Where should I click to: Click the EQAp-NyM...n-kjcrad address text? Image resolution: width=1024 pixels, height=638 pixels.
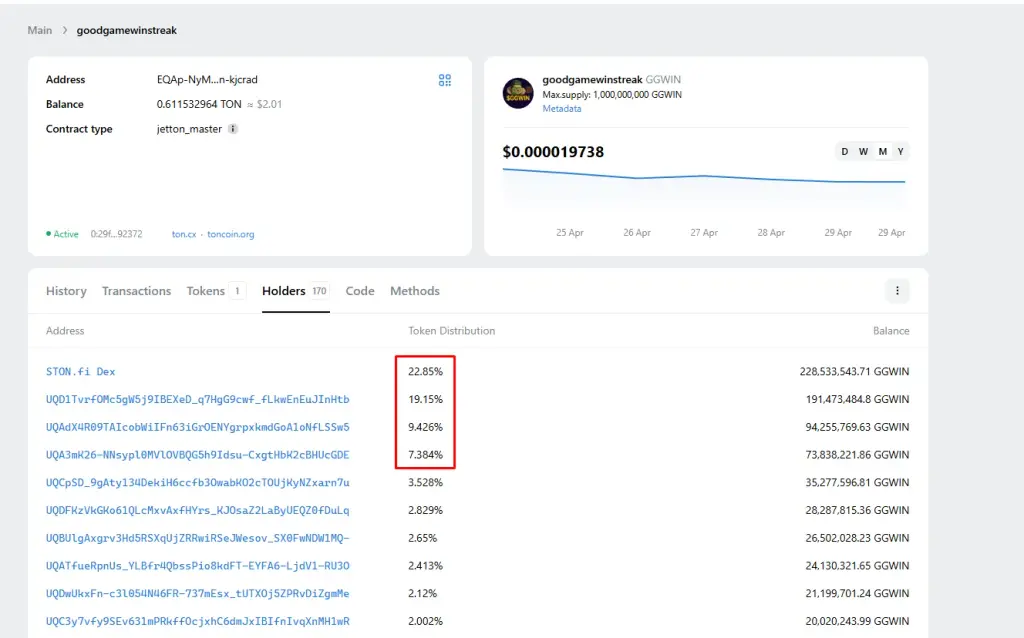207,79
